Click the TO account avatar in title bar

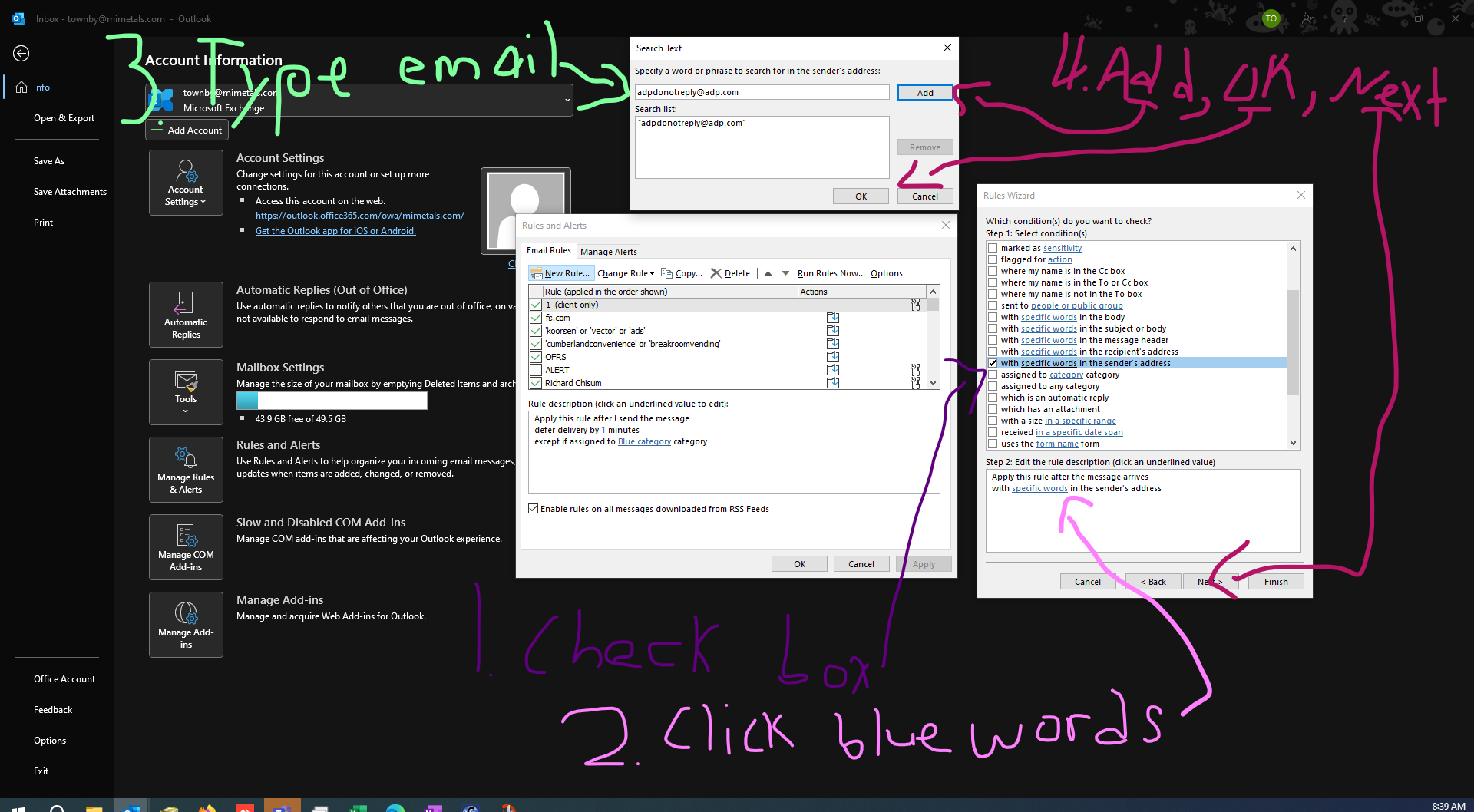coord(1271,18)
